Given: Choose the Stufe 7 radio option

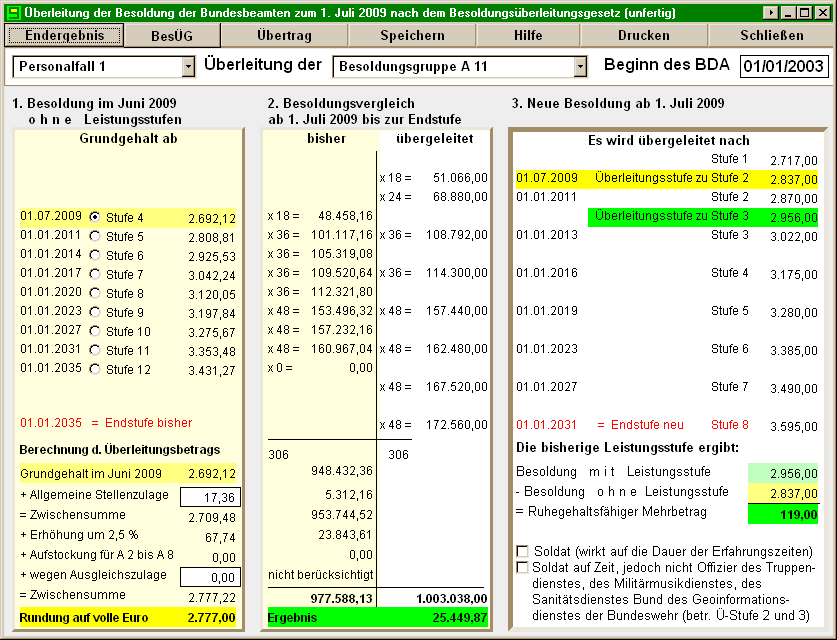Looking at the screenshot, I should tap(95, 274).
